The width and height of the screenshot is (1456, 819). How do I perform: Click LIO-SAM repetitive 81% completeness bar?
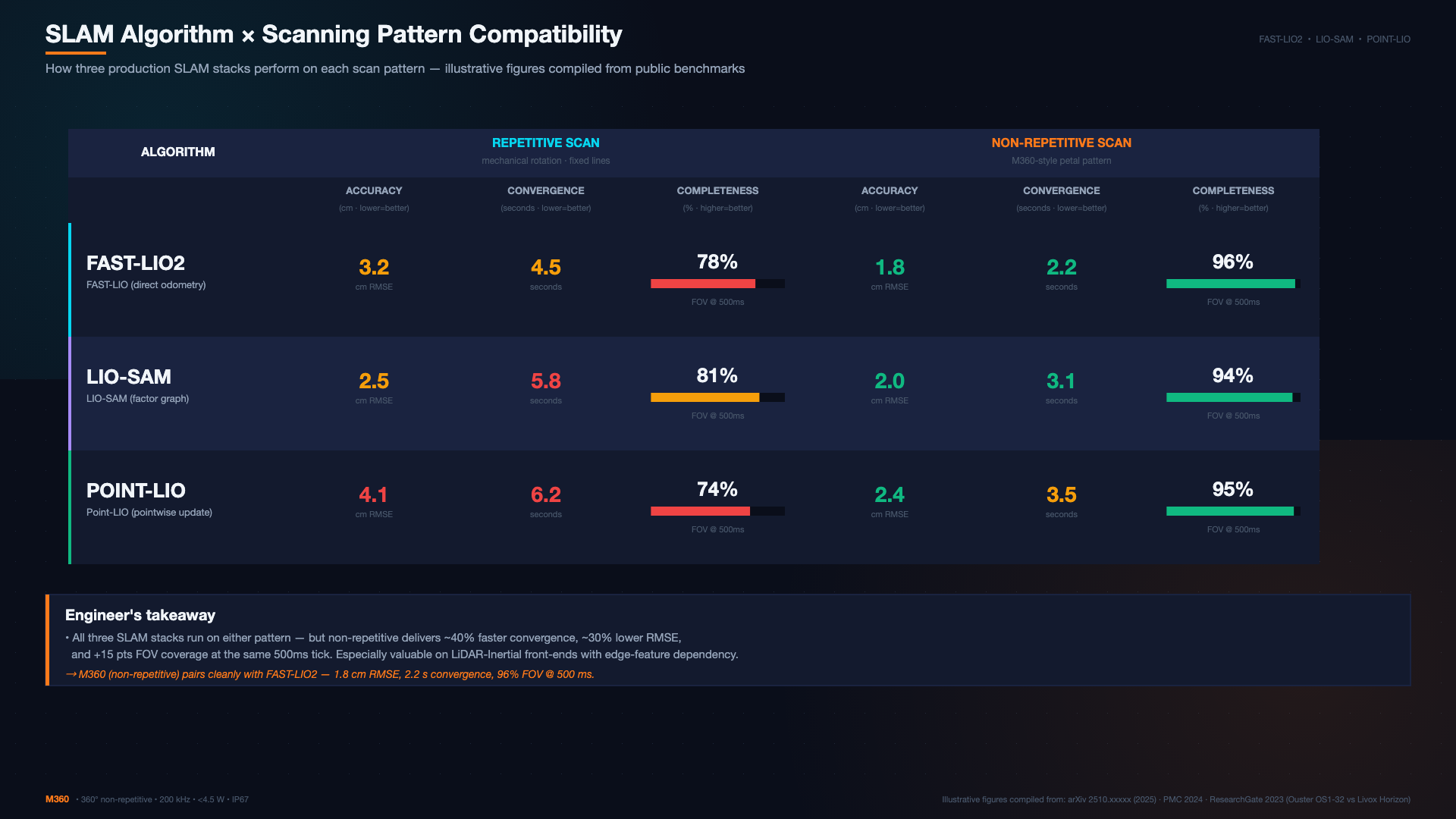click(x=717, y=397)
